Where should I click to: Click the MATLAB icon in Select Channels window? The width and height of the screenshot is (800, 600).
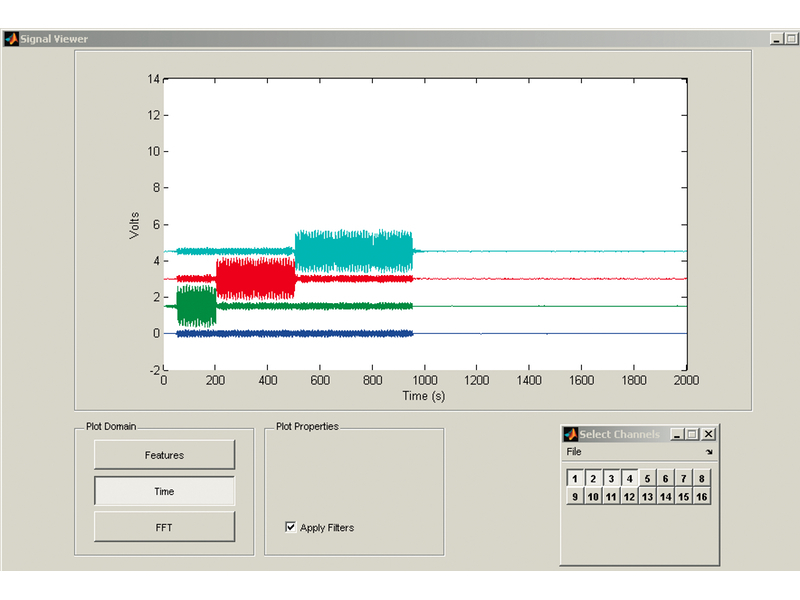pos(571,434)
